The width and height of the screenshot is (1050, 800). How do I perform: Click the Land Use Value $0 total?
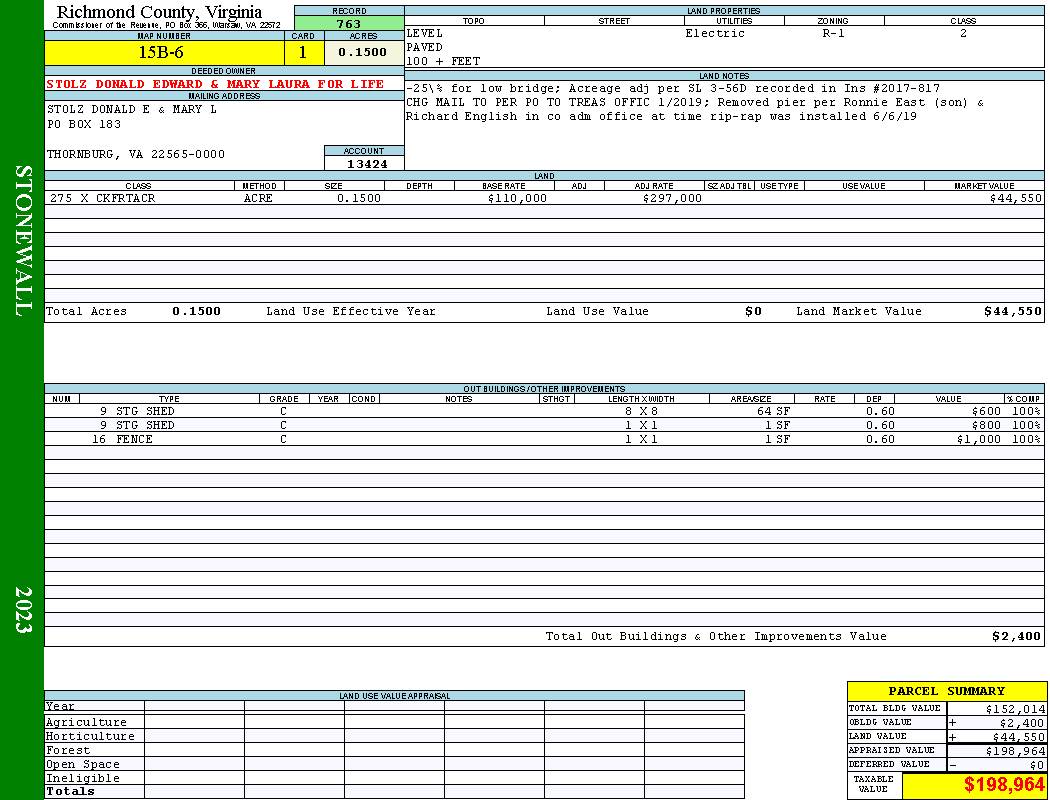point(753,311)
